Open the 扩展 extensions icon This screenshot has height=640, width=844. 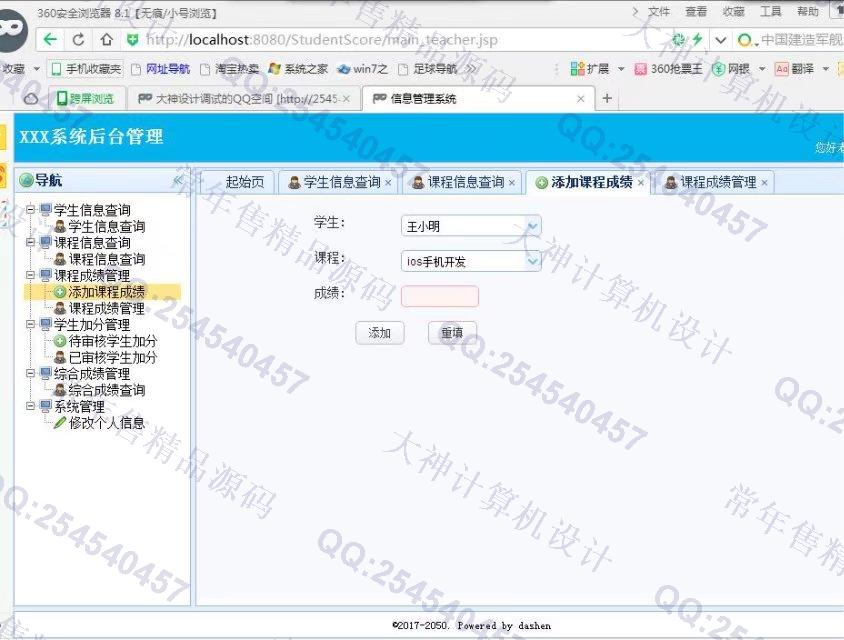tap(590, 69)
